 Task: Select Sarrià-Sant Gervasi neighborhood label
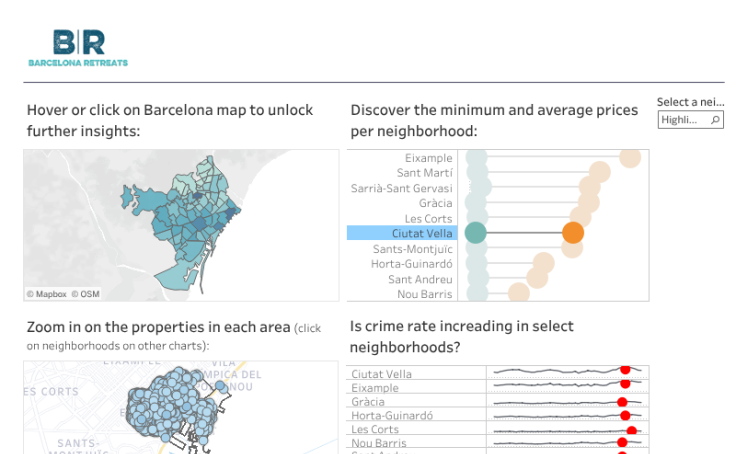point(401,188)
